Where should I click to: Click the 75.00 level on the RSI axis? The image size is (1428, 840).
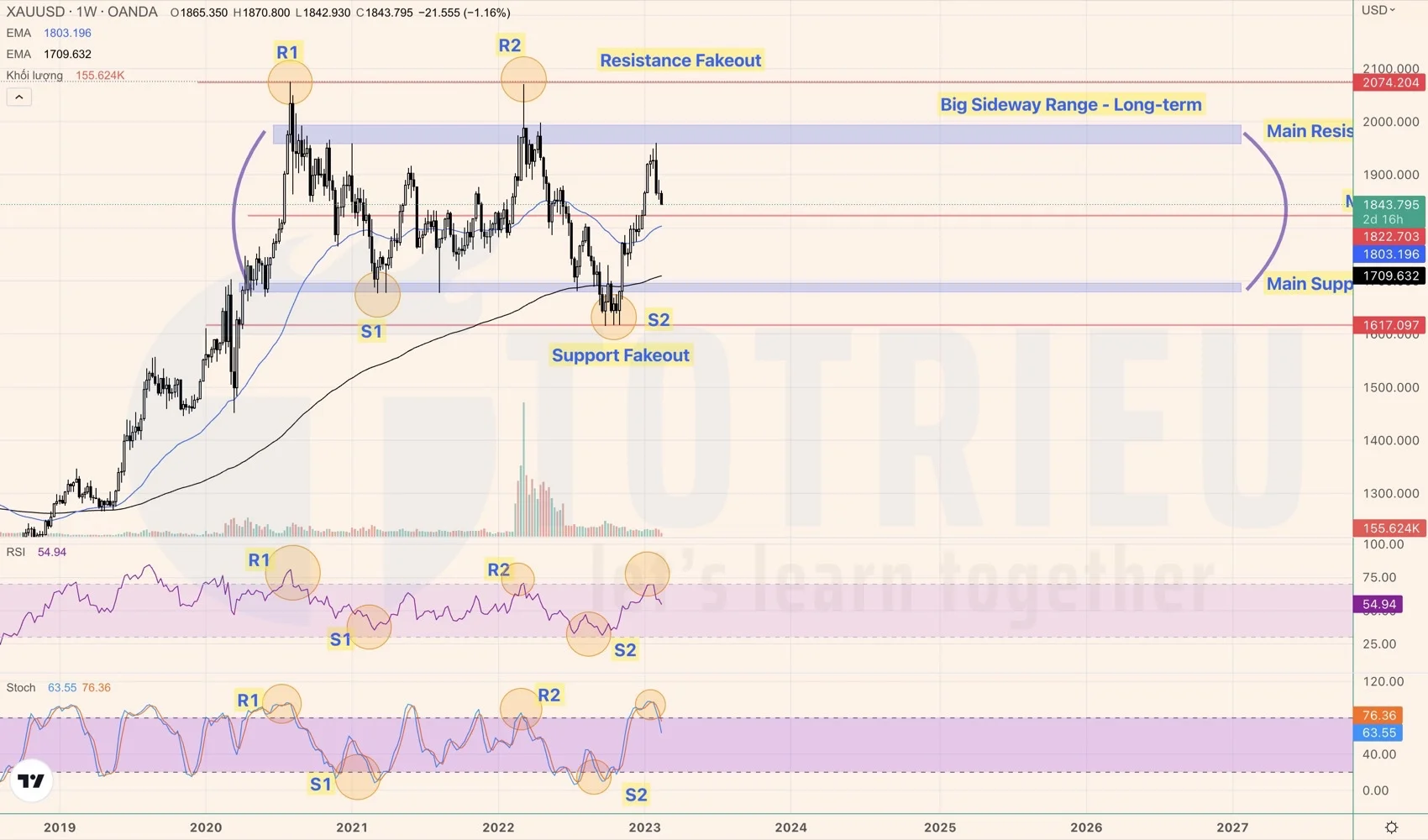coord(1379,577)
